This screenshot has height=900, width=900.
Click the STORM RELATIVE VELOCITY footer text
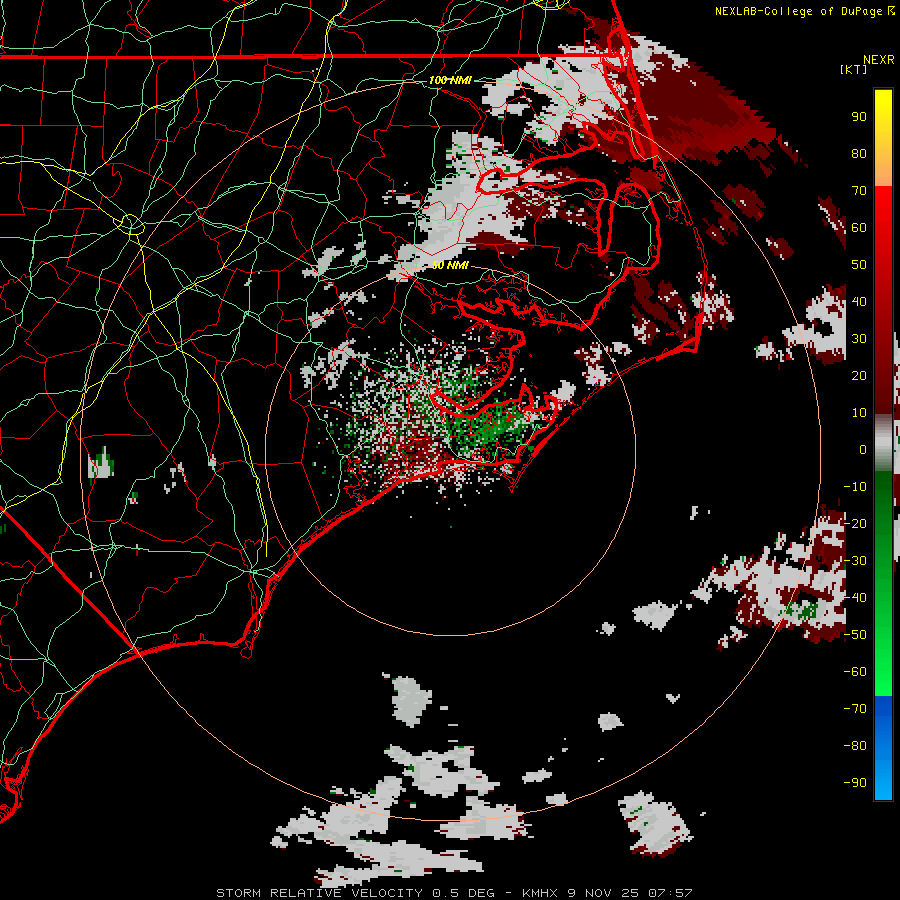click(319, 893)
